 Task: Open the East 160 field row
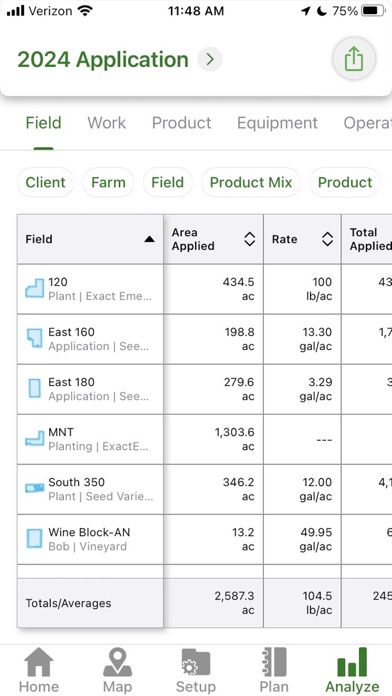click(205, 339)
